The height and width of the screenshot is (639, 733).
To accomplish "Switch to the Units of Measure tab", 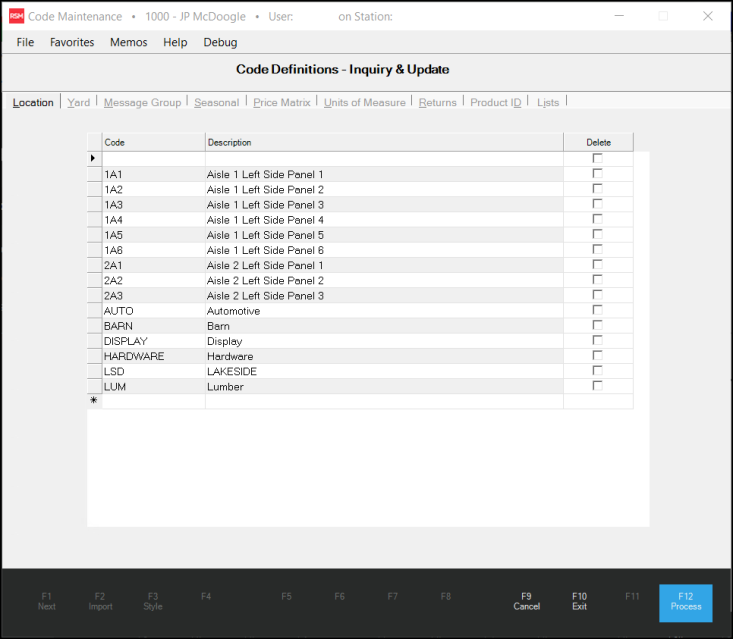I will pyautogui.click(x=365, y=102).
